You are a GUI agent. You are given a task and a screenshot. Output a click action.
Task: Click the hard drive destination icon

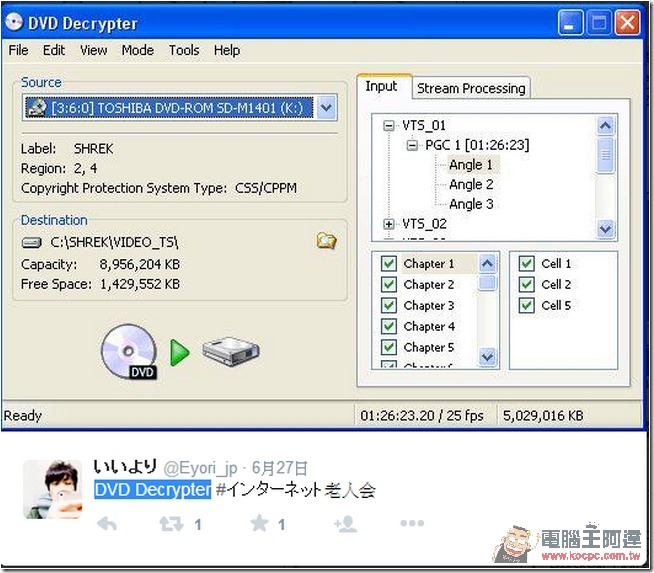(x=231, y=351)
